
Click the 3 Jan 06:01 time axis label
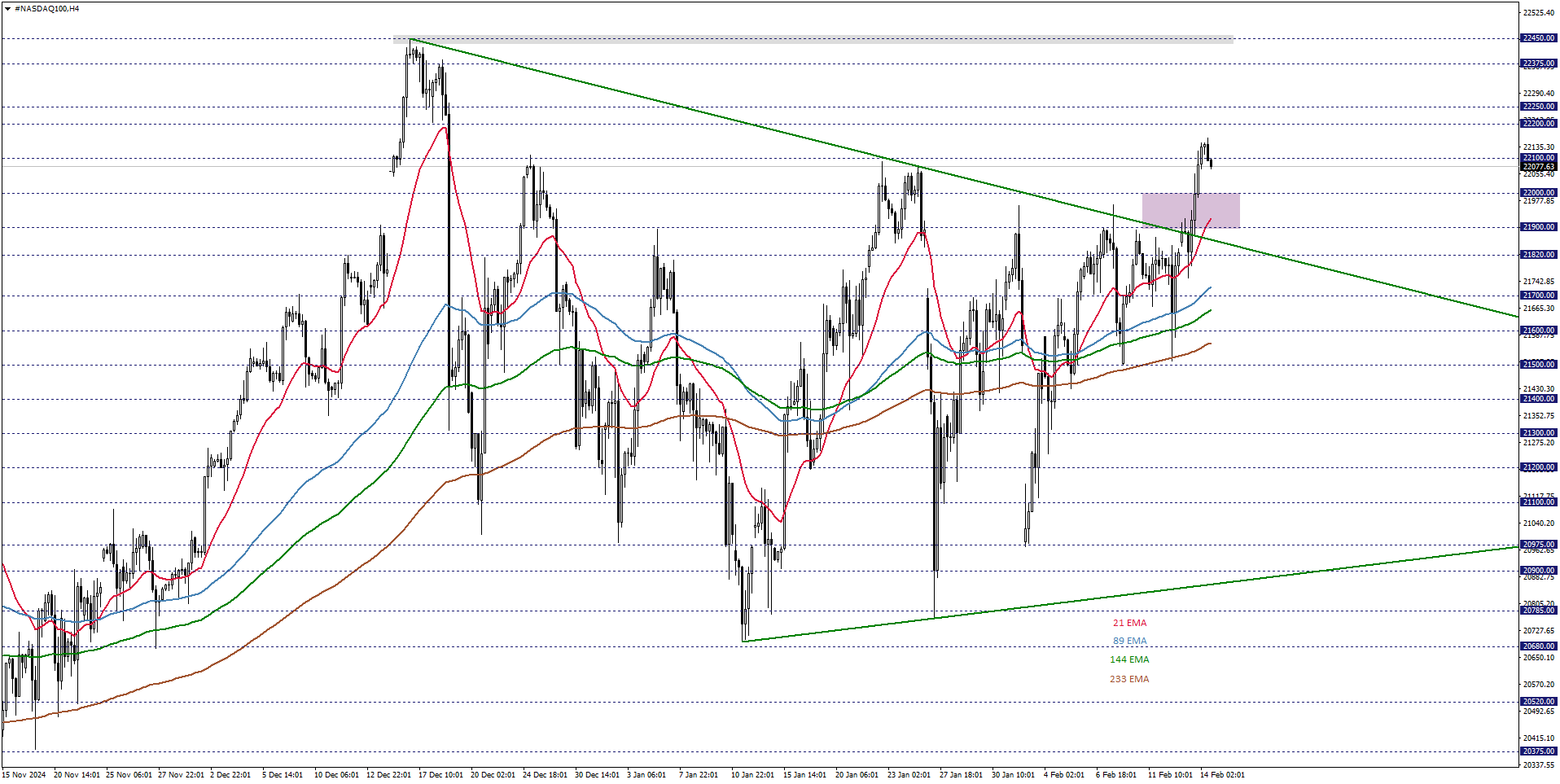pyautogui.click(x=646, y=775)
